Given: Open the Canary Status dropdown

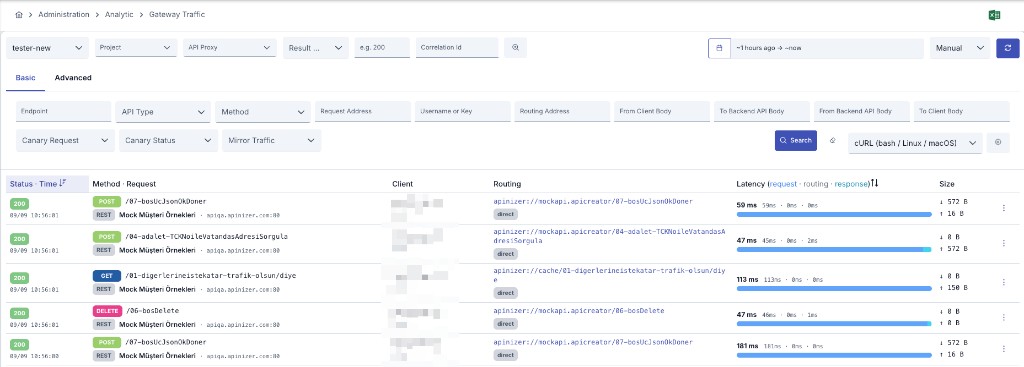Looking at the screenshot, I should coord(168,140).
